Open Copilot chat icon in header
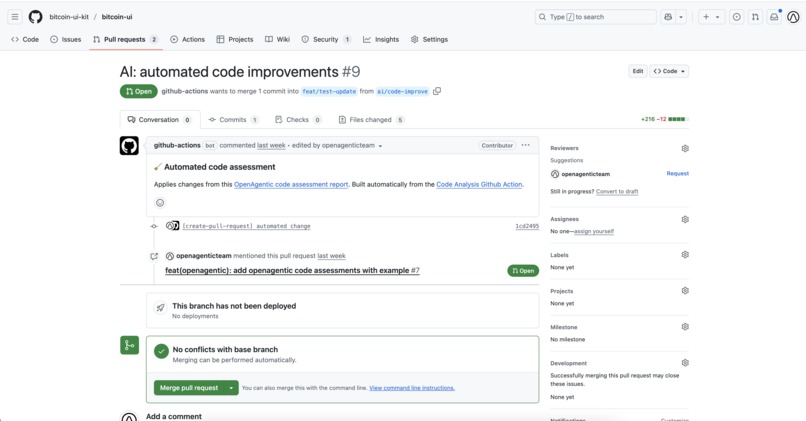This screenshot has width=806, height=421. pos(668,17)
